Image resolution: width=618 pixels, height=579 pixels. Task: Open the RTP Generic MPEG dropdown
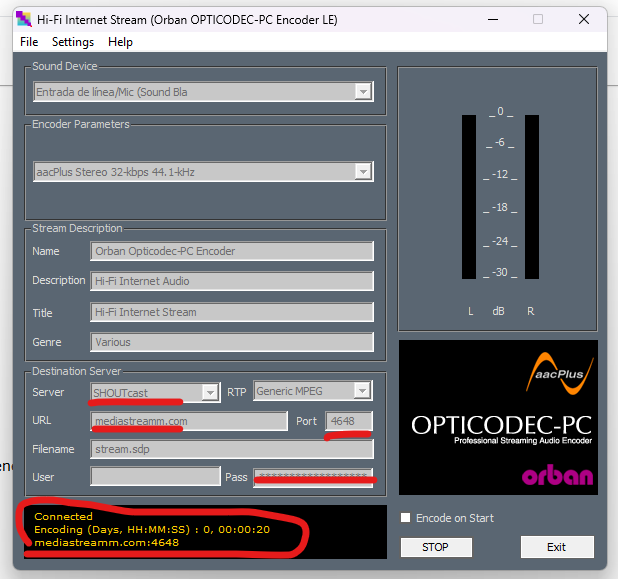click(x=363, y=391)
